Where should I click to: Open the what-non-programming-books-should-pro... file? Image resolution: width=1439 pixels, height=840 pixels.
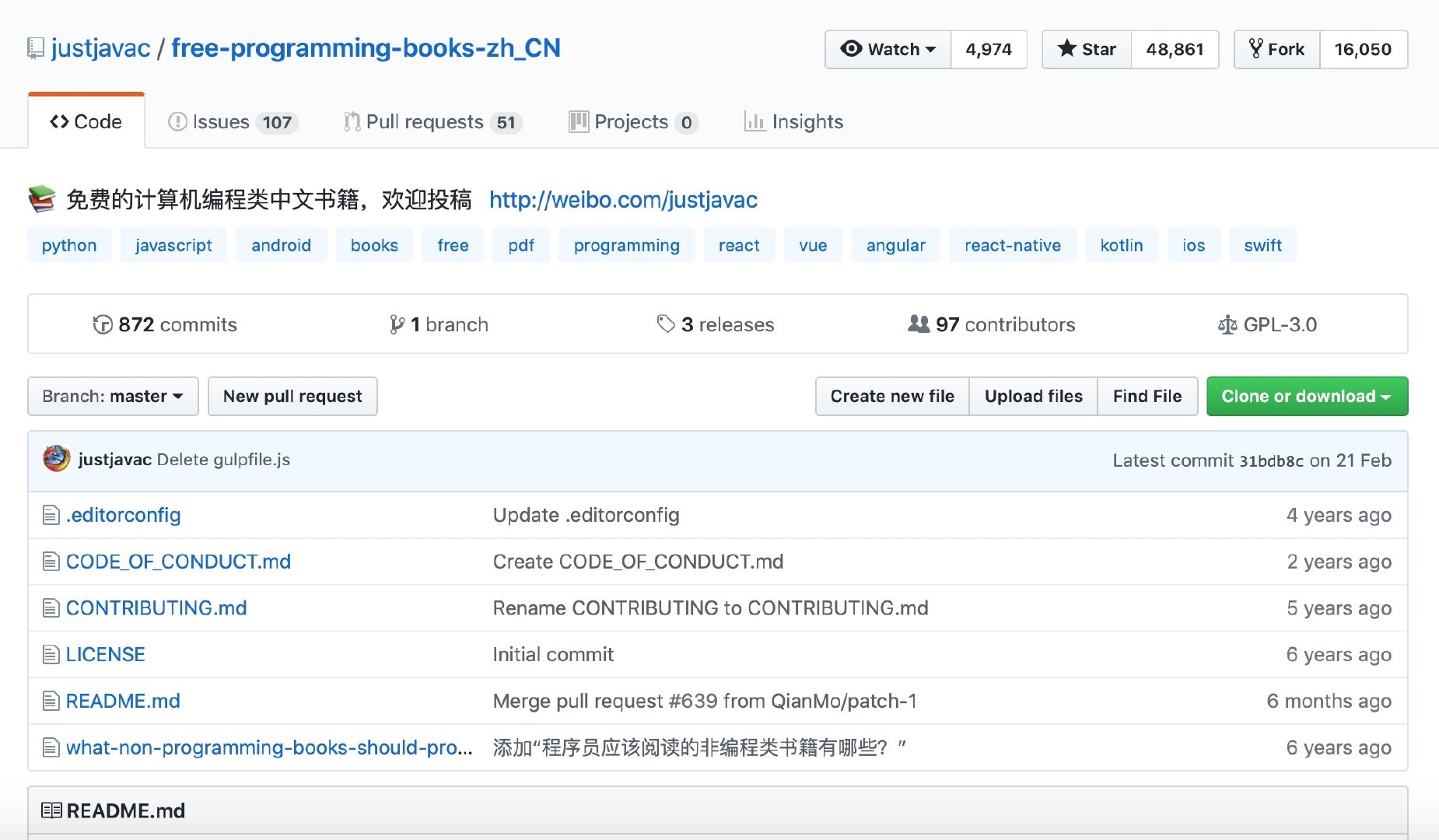(269, 747)
